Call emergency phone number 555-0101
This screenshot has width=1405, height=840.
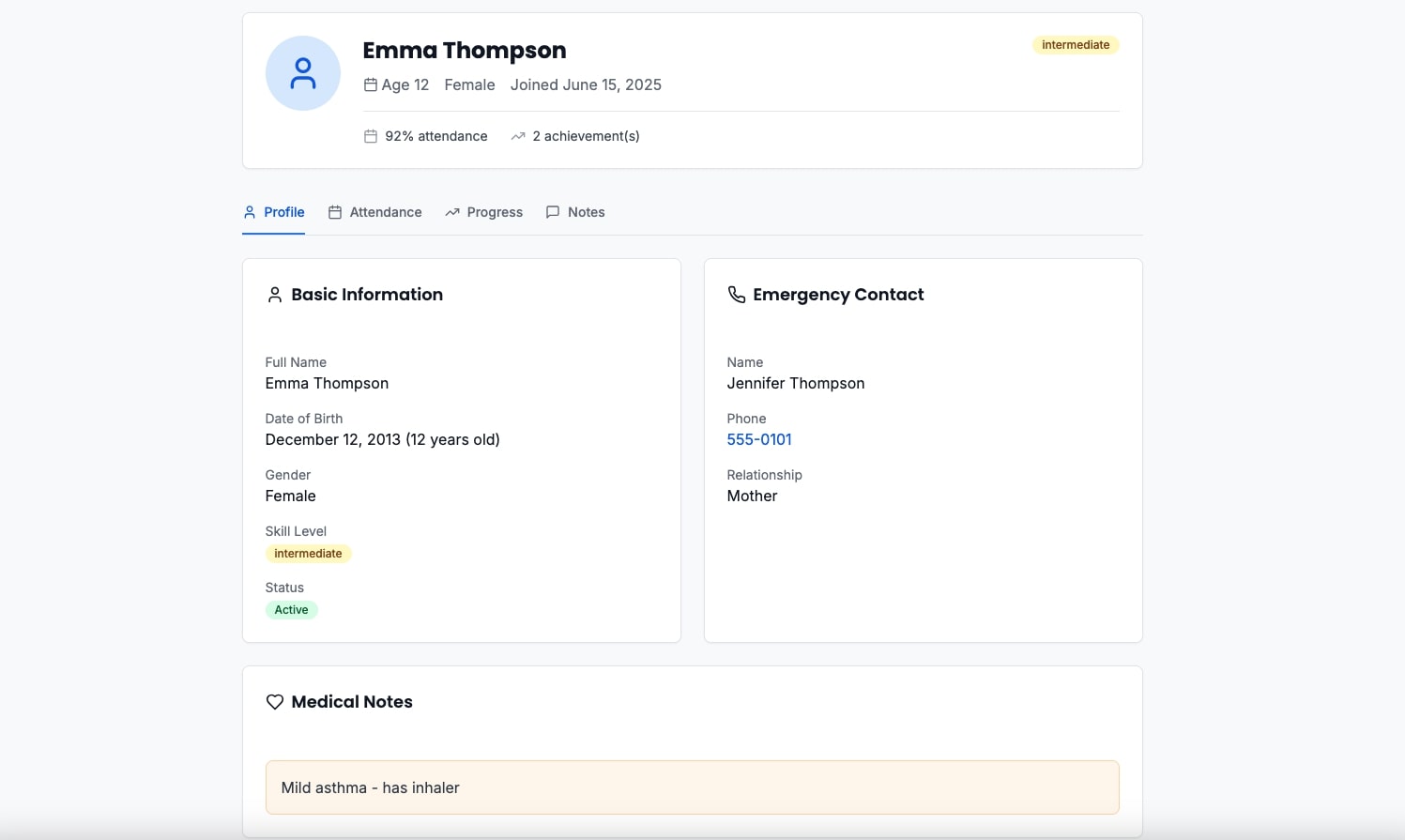pos(759,439)
